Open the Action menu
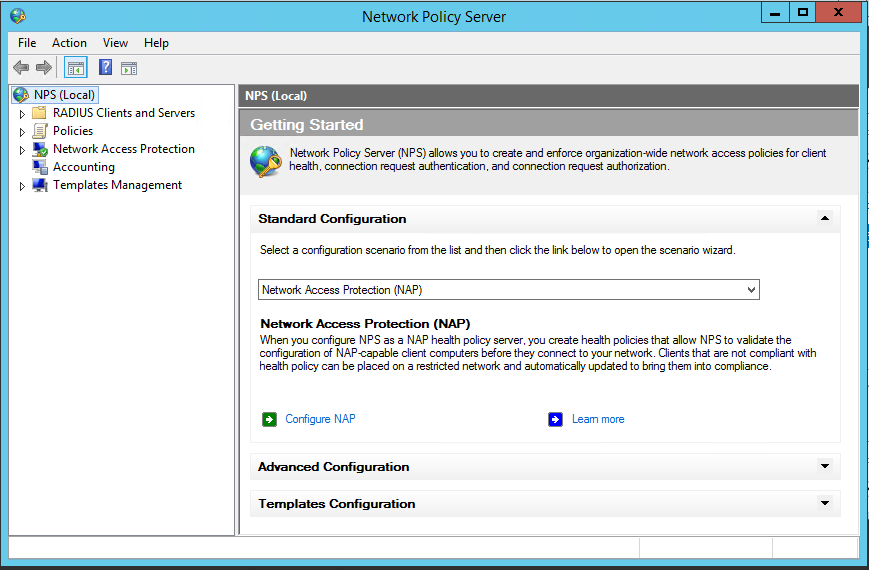869x570 pixels. point(69,43)
